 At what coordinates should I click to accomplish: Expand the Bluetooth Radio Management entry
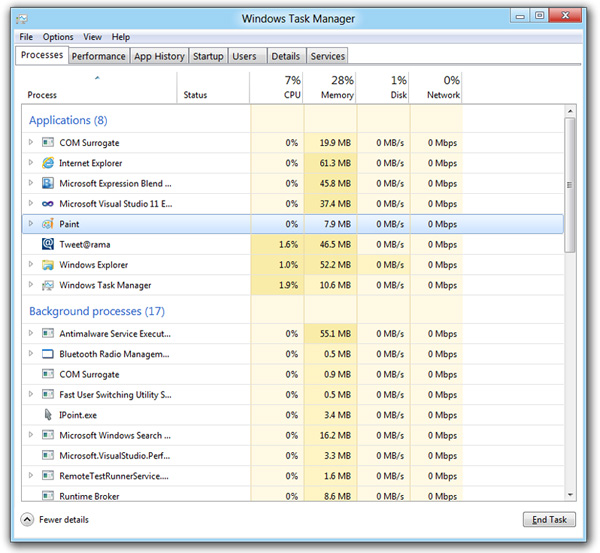click(x=31, y=353)
